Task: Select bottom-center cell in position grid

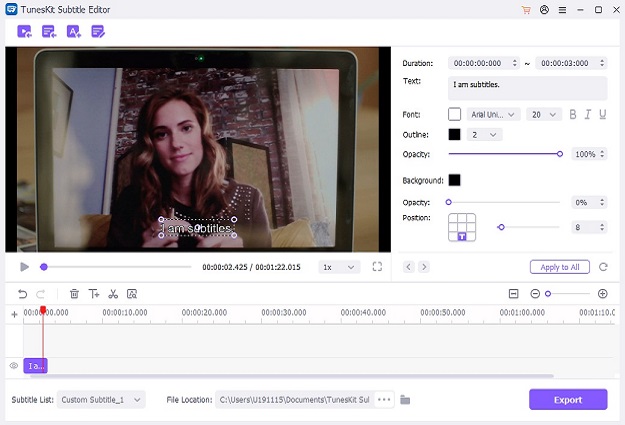Action: [462, 237]
